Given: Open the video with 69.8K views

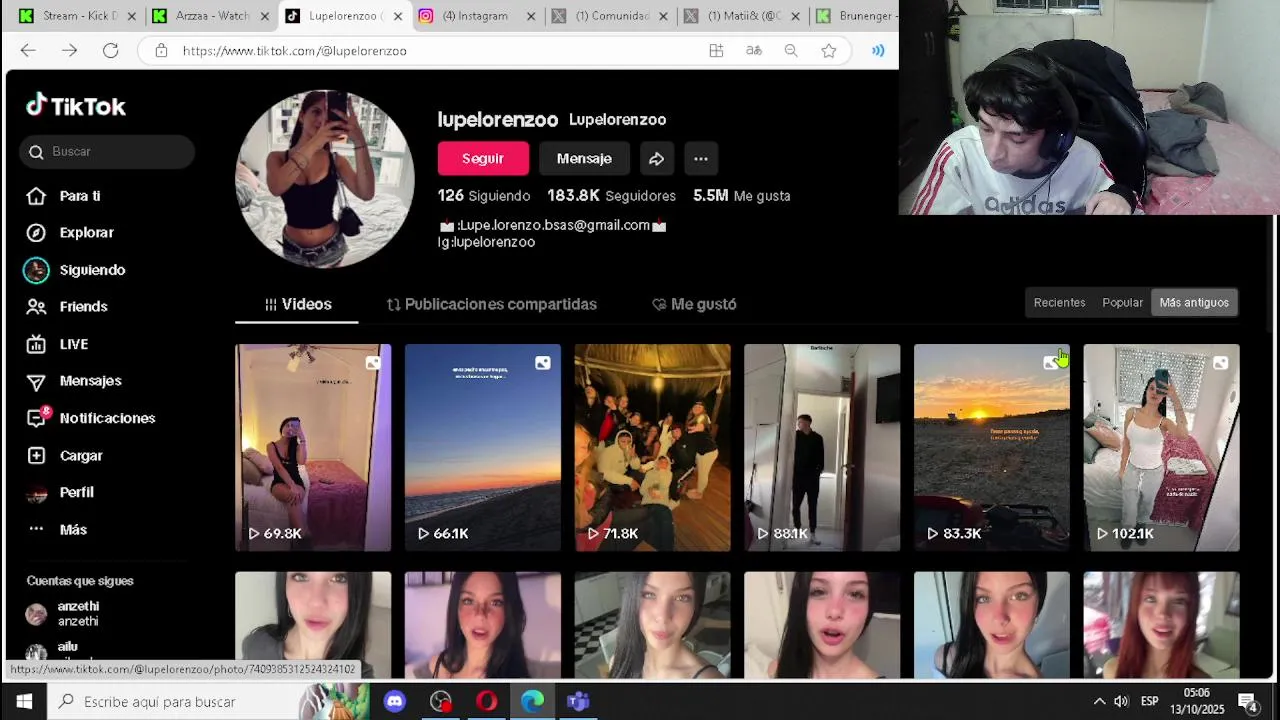Looking at the screenshot, I should (x=313, y=448).
